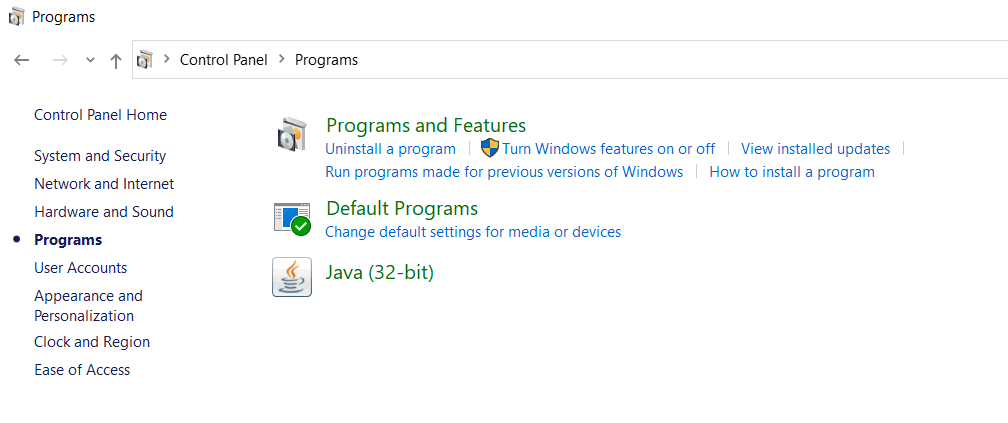
Task: Click Programs in the address bar breadcrumb
Action: (x=326, y=60)
